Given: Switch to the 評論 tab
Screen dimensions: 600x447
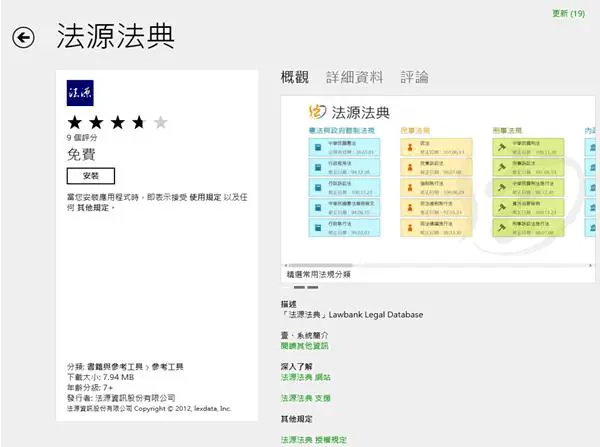Looking at the screenshot, I should click(414, 77).
